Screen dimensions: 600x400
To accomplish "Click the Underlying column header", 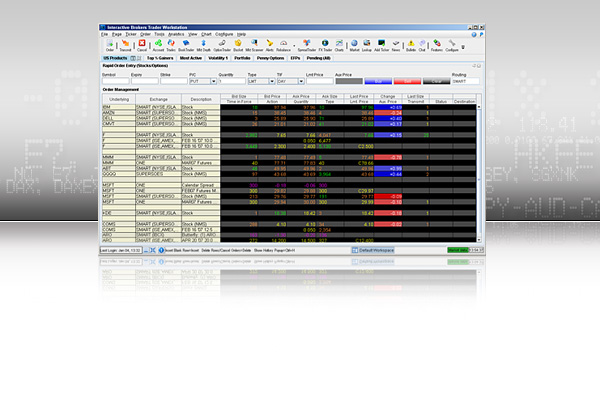I will (x=119, y=99).
